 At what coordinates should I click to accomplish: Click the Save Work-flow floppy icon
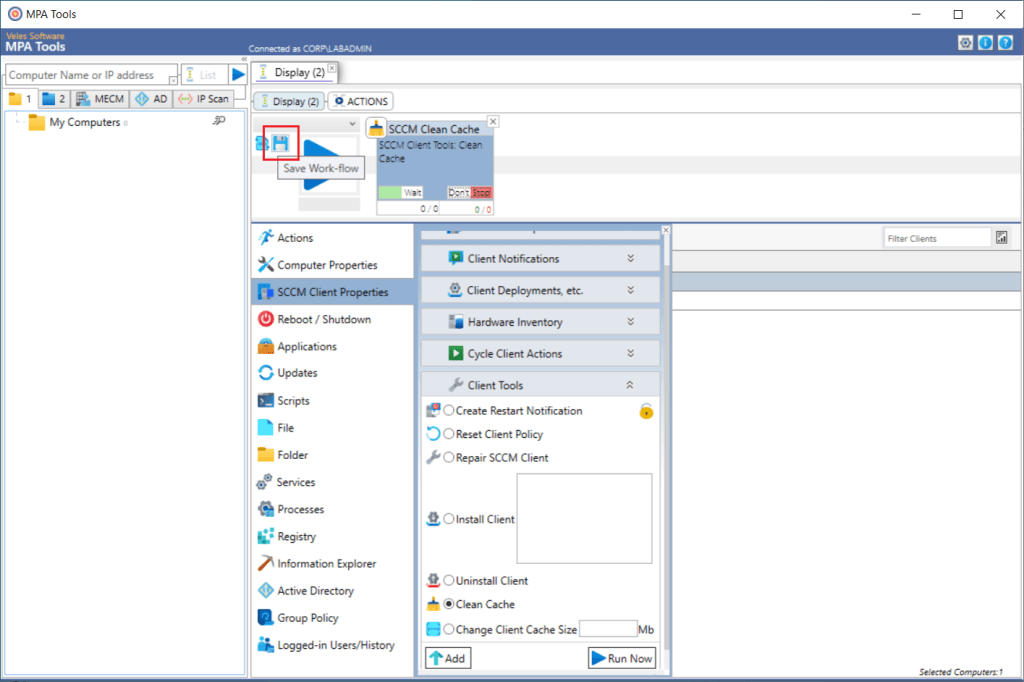coord(281,143)
